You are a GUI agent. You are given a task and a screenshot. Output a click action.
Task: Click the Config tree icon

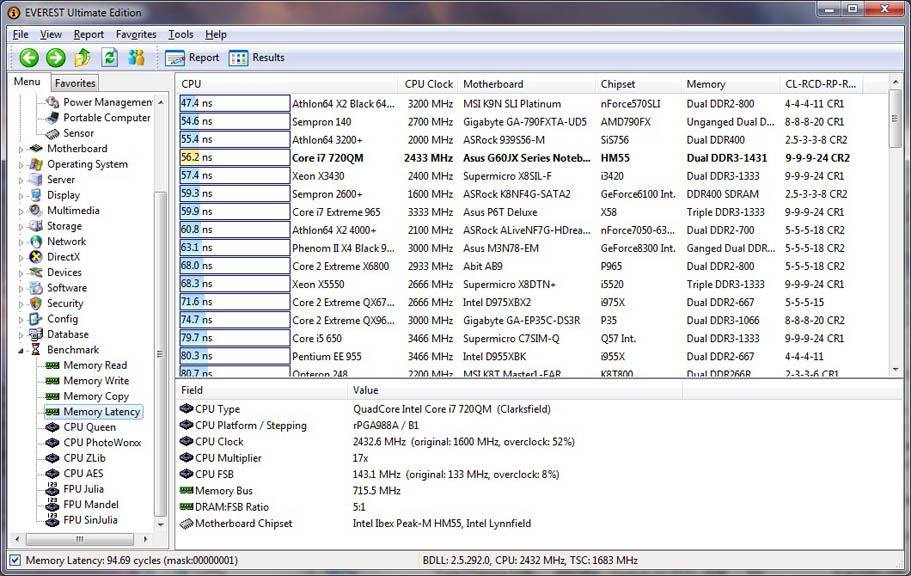pos(36,319)
